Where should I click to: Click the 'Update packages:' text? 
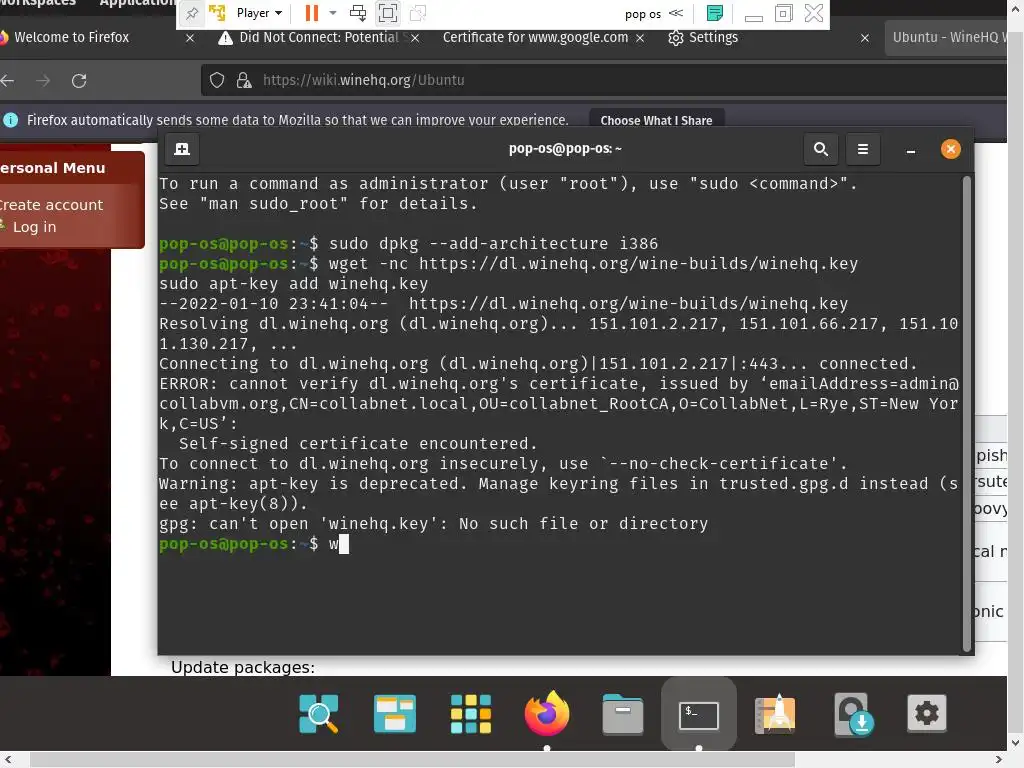click(x=243, y=667)
